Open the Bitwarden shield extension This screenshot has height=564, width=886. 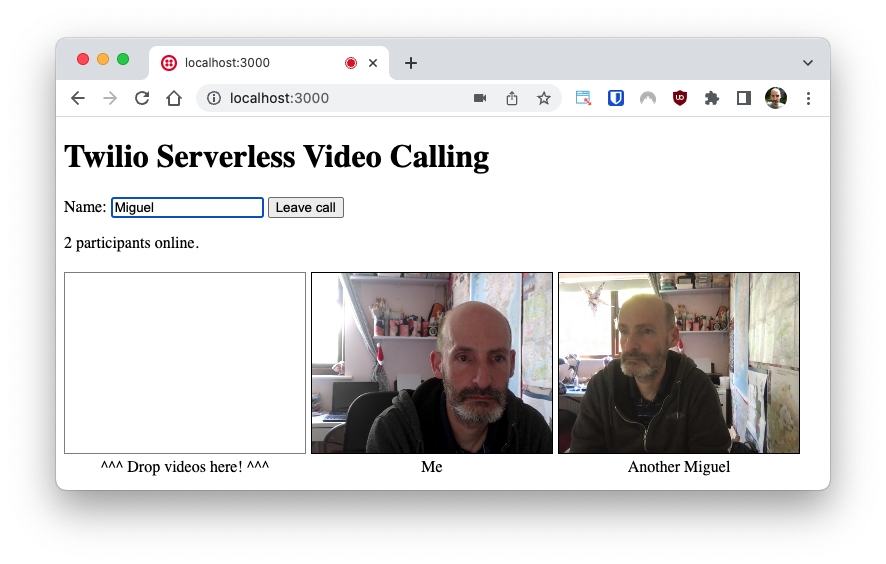(615, 98)
